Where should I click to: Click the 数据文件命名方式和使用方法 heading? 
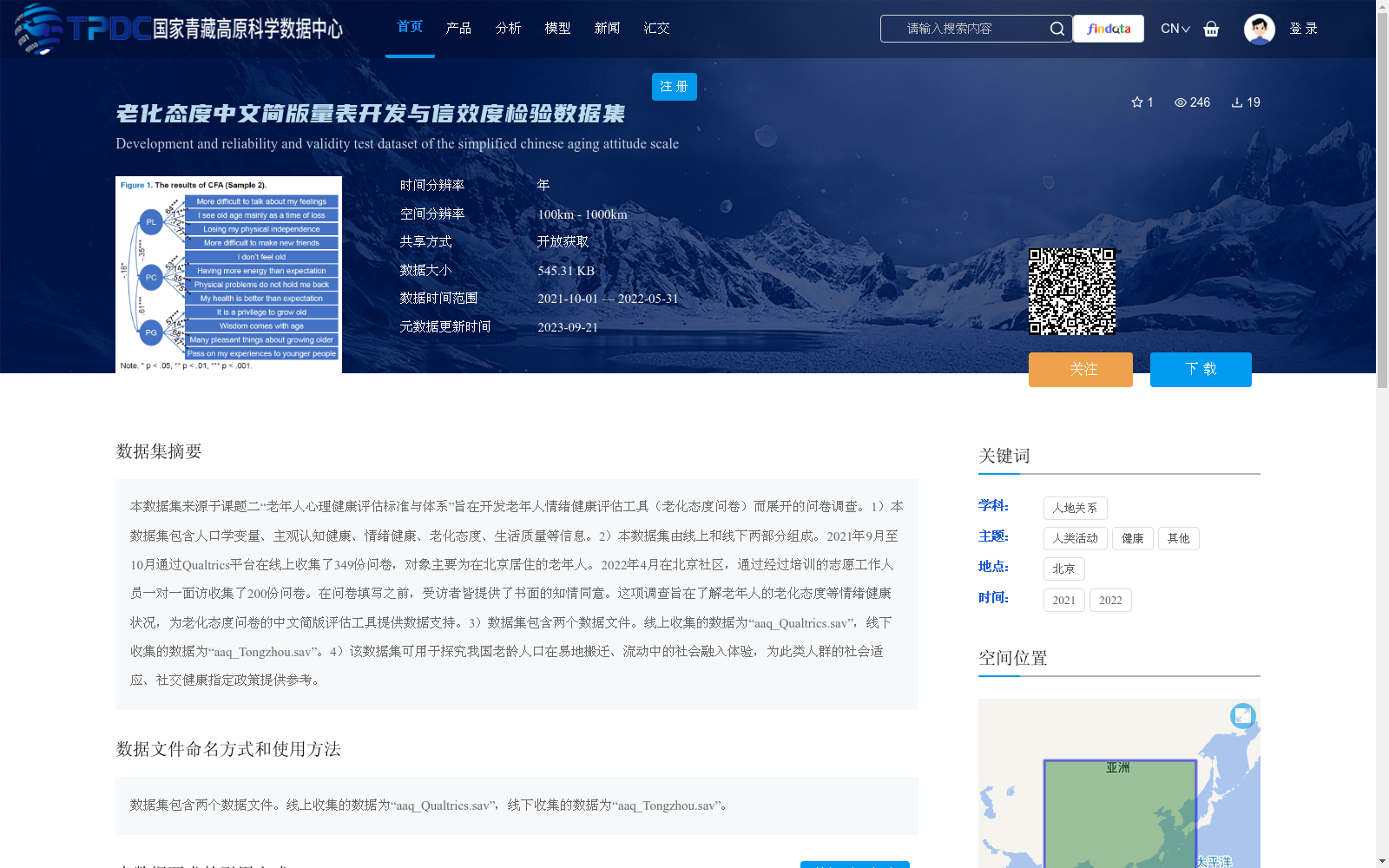coord(228,749)
